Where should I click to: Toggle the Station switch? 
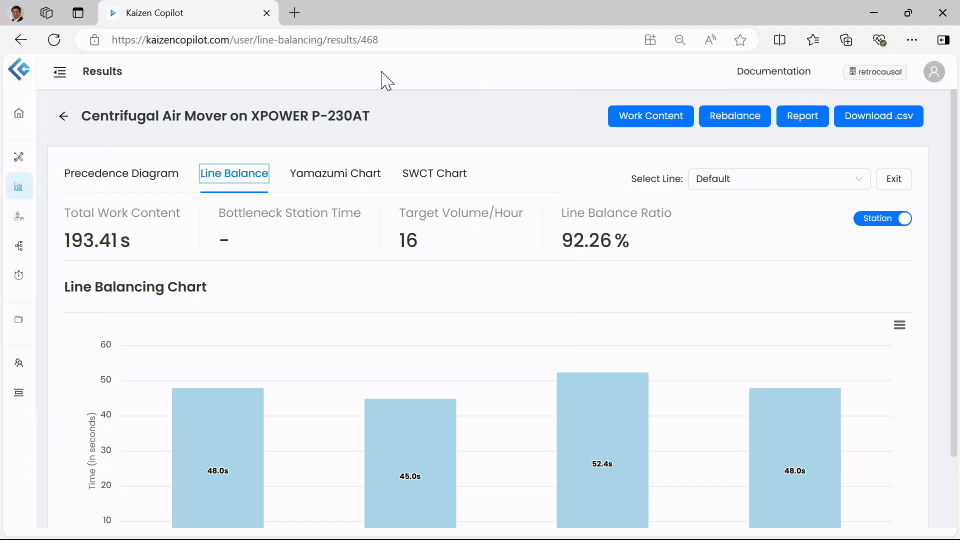[882, 218]
